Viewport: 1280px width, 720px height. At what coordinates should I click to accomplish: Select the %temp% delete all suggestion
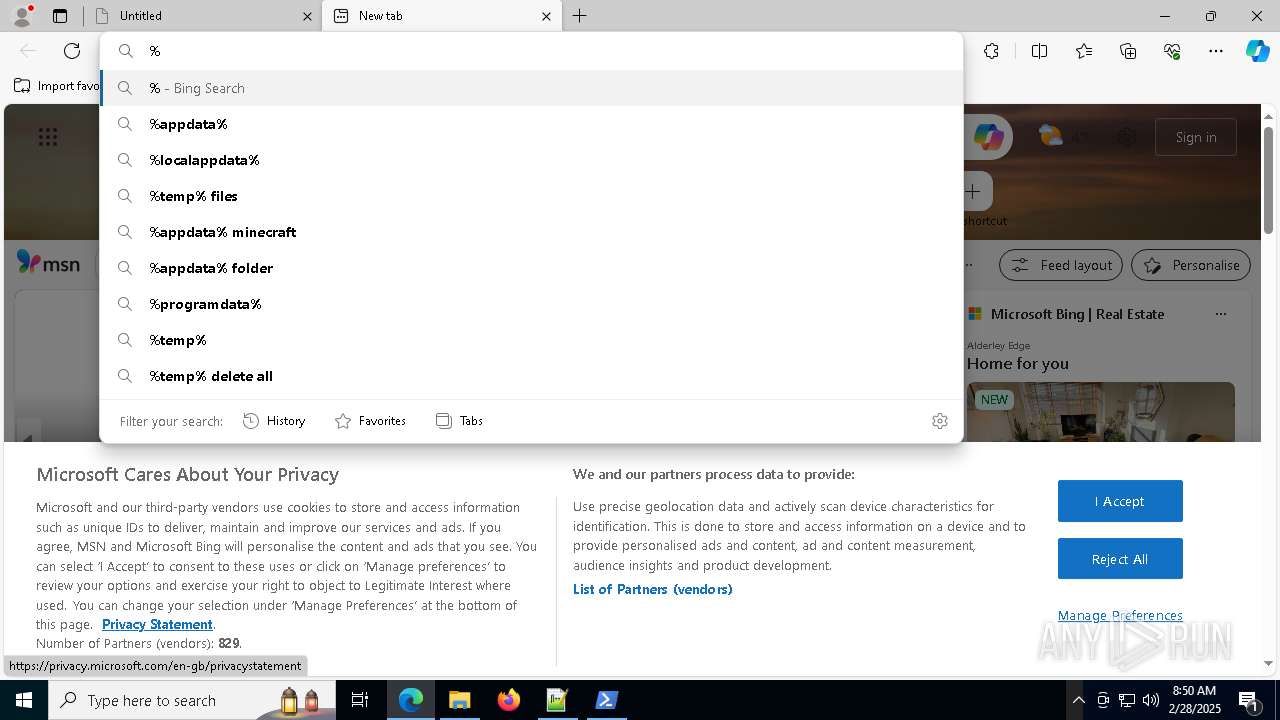click(x=532, y=376)
